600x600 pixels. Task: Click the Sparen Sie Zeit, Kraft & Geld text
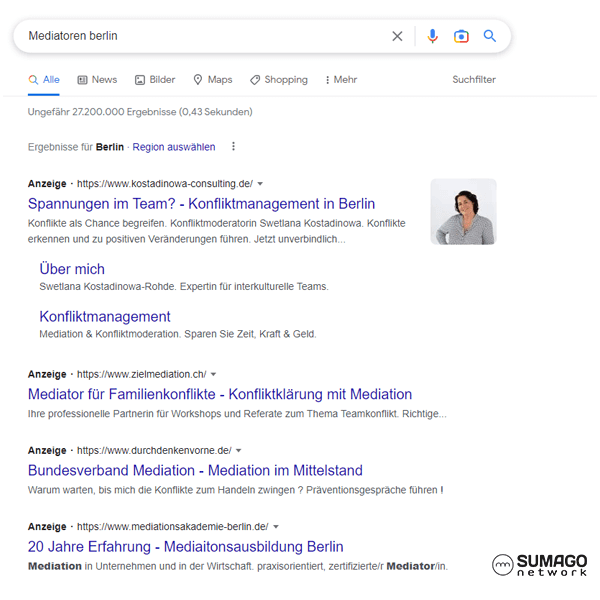tap(250, 334)
